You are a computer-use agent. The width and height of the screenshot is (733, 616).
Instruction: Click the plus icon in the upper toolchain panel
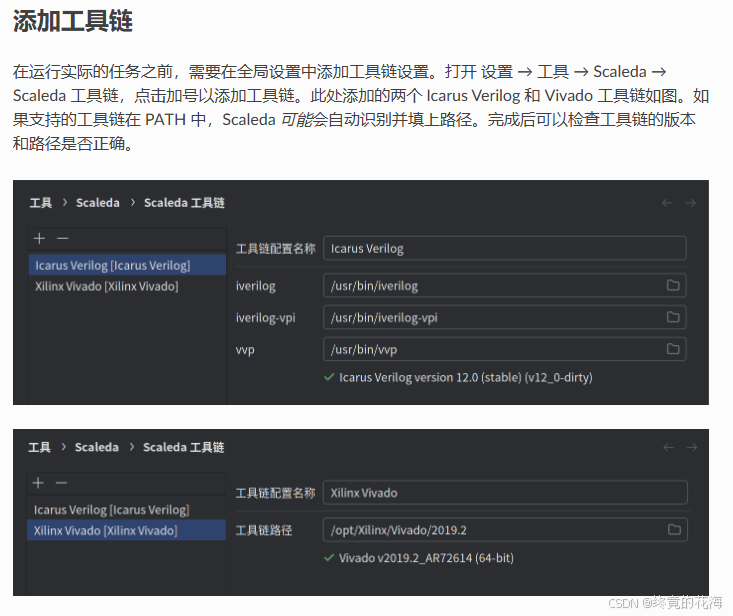(x=39, y=238)
